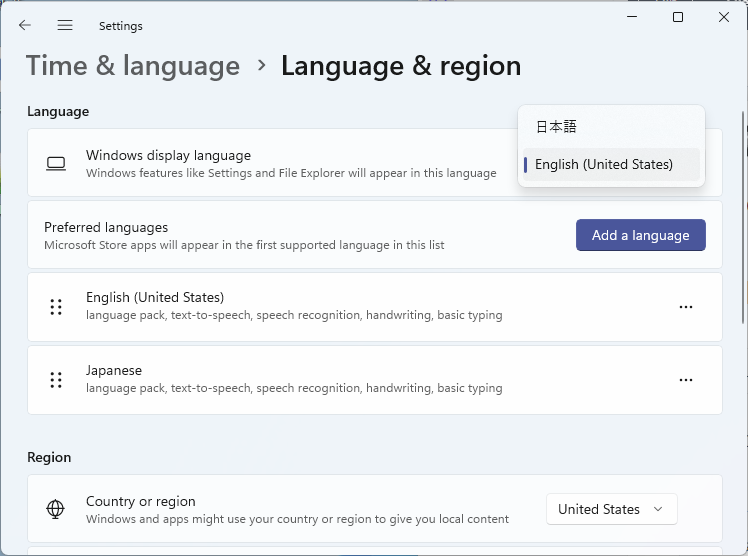Open more options for English (United States) language

coord(686,307)
